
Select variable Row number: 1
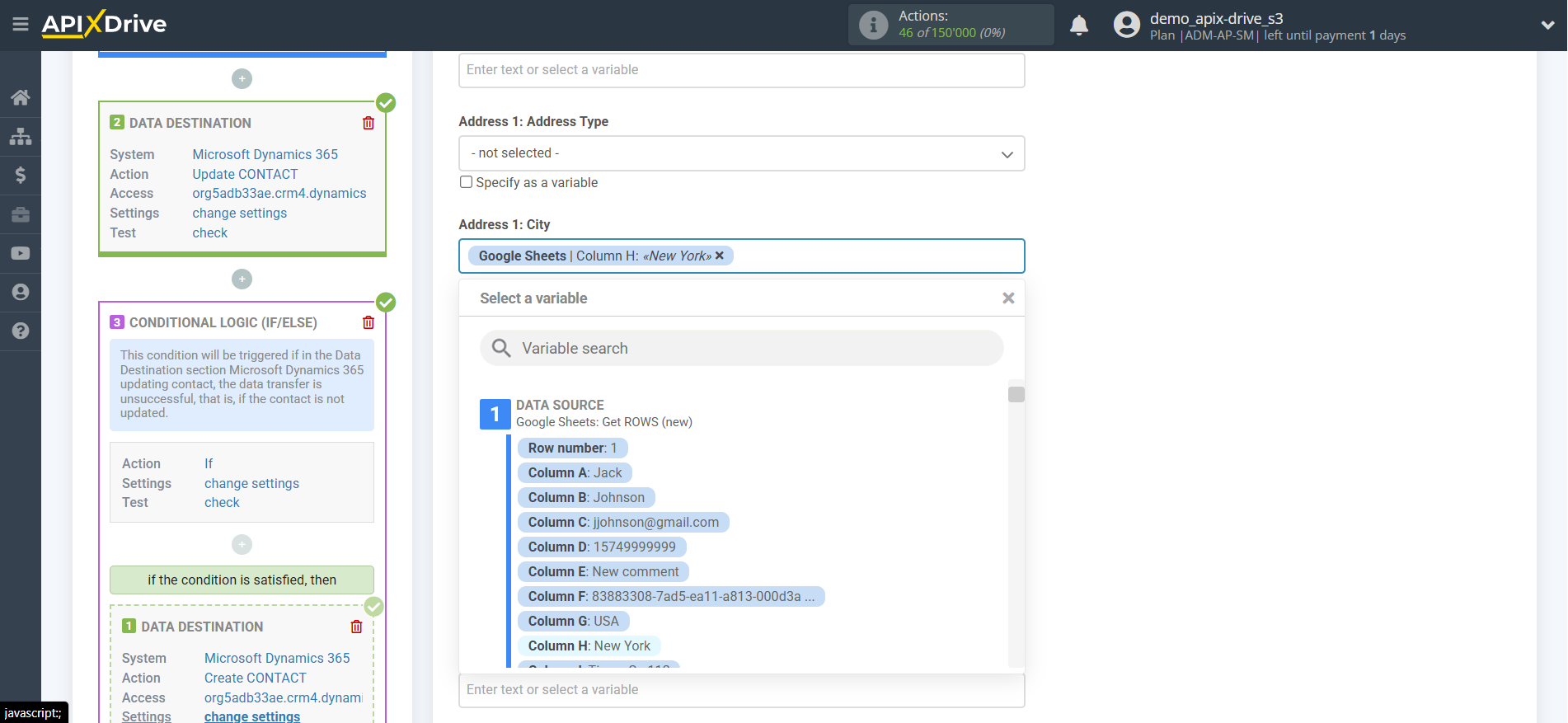click(x=572, y=448)
